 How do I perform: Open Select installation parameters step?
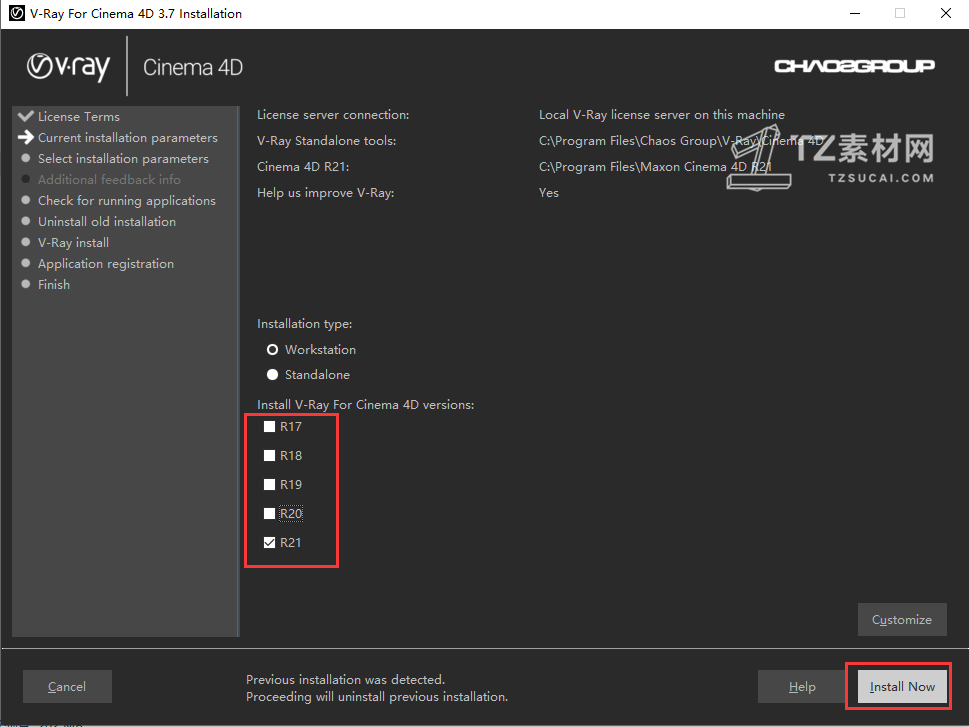(124, 159)
